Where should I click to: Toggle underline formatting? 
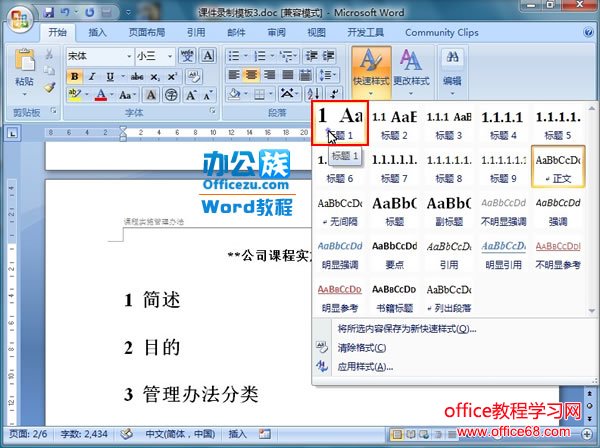pyautogui.click(x=110, y=77)
